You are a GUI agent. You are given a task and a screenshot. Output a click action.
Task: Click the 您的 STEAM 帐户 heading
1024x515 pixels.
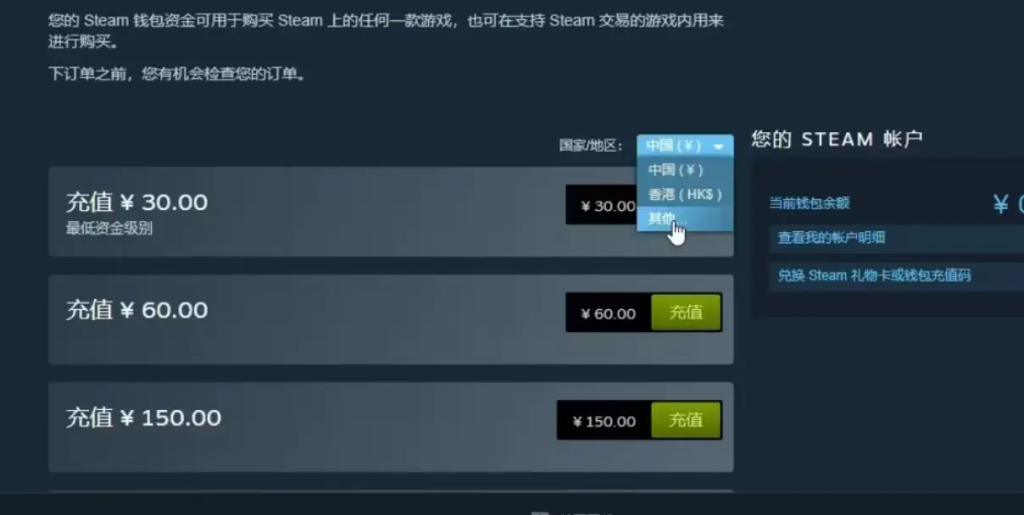[837, 139]
